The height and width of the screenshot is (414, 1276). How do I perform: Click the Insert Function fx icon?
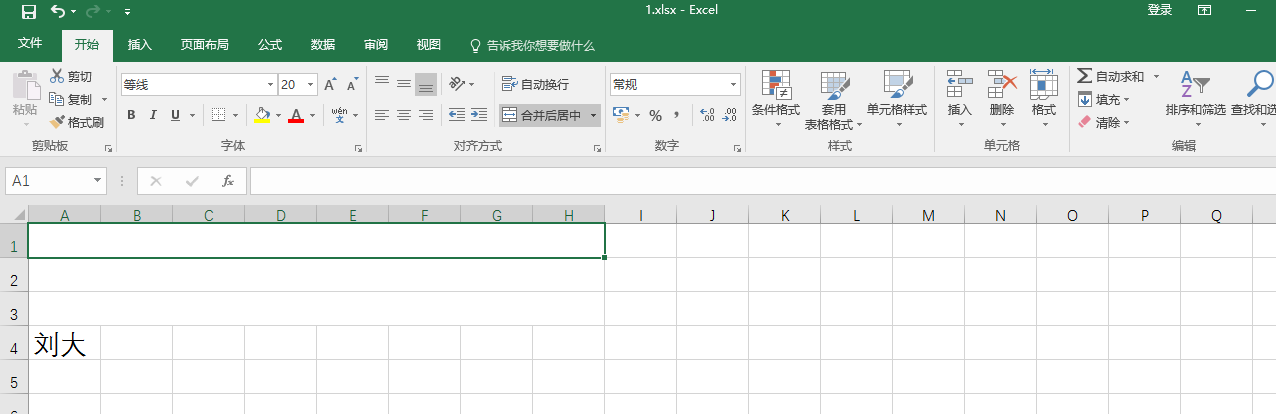(x=228, y=181)
